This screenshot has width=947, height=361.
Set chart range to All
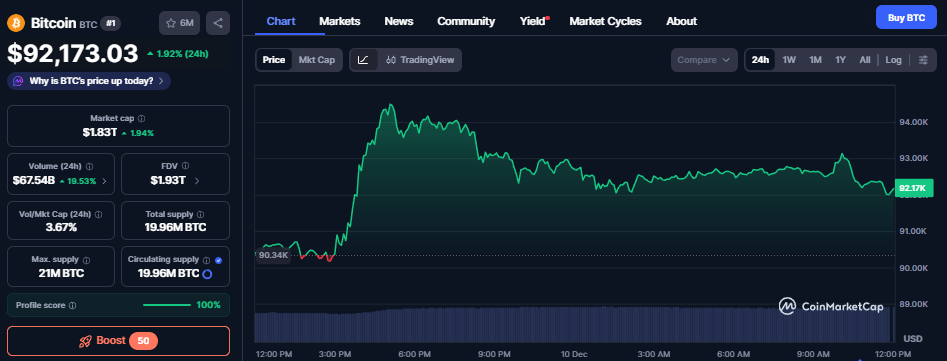click(x=865, y=60)
